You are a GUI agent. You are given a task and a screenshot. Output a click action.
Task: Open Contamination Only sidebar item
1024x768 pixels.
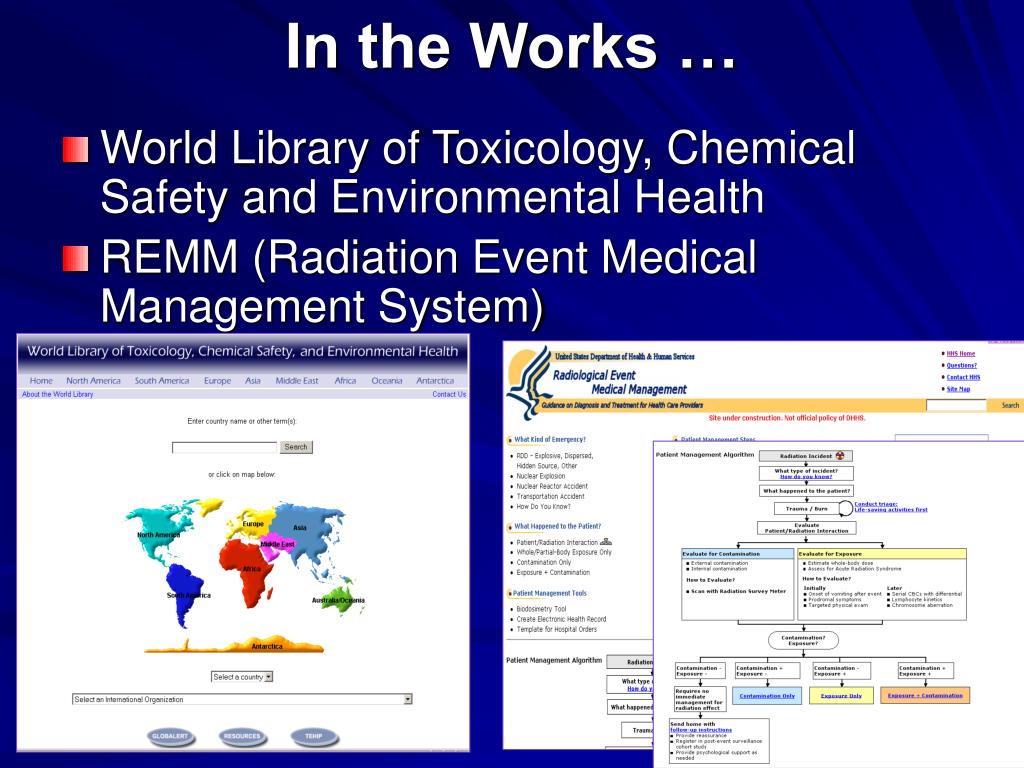[x=543, y=562]
